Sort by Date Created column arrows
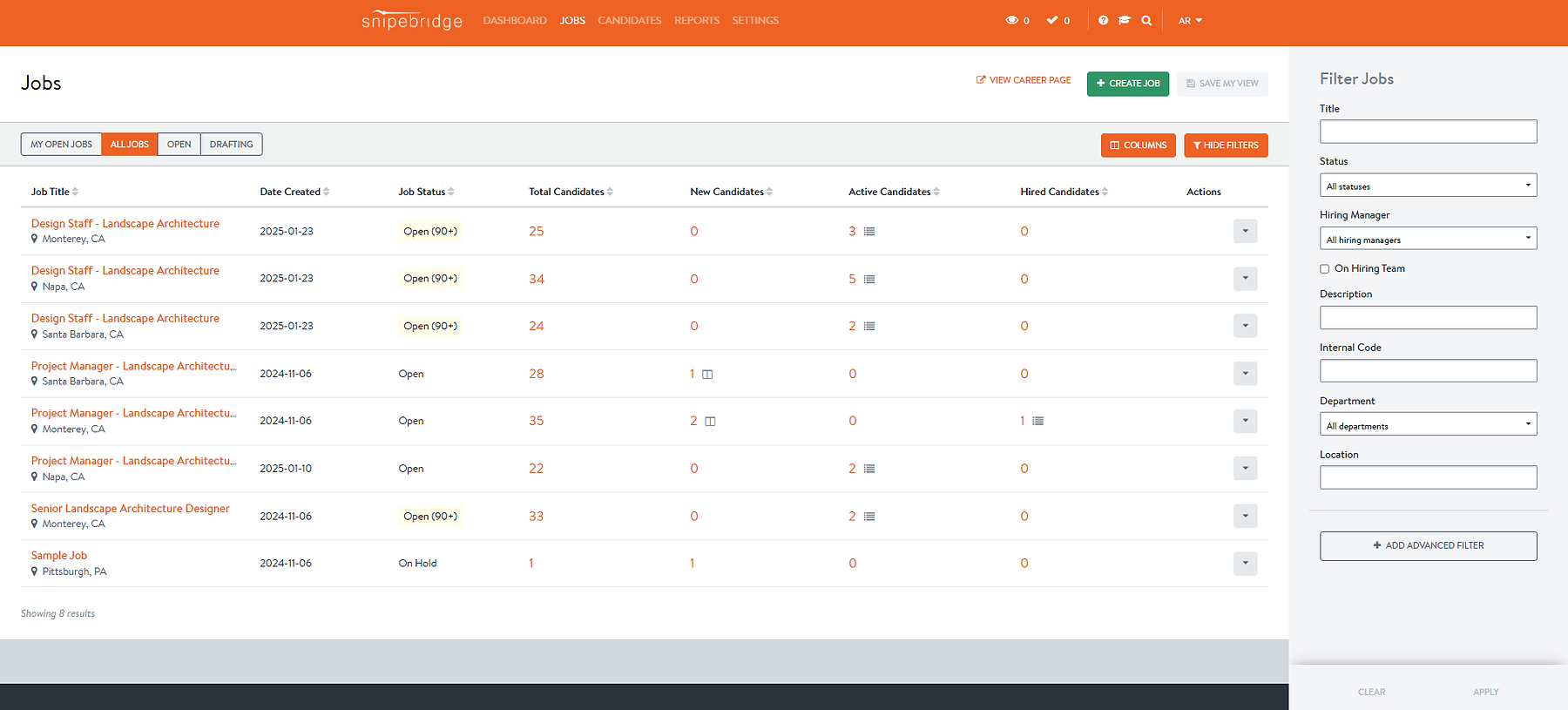Image resolution: width=1568 pixels, height=710 pixels. point(326,192)
